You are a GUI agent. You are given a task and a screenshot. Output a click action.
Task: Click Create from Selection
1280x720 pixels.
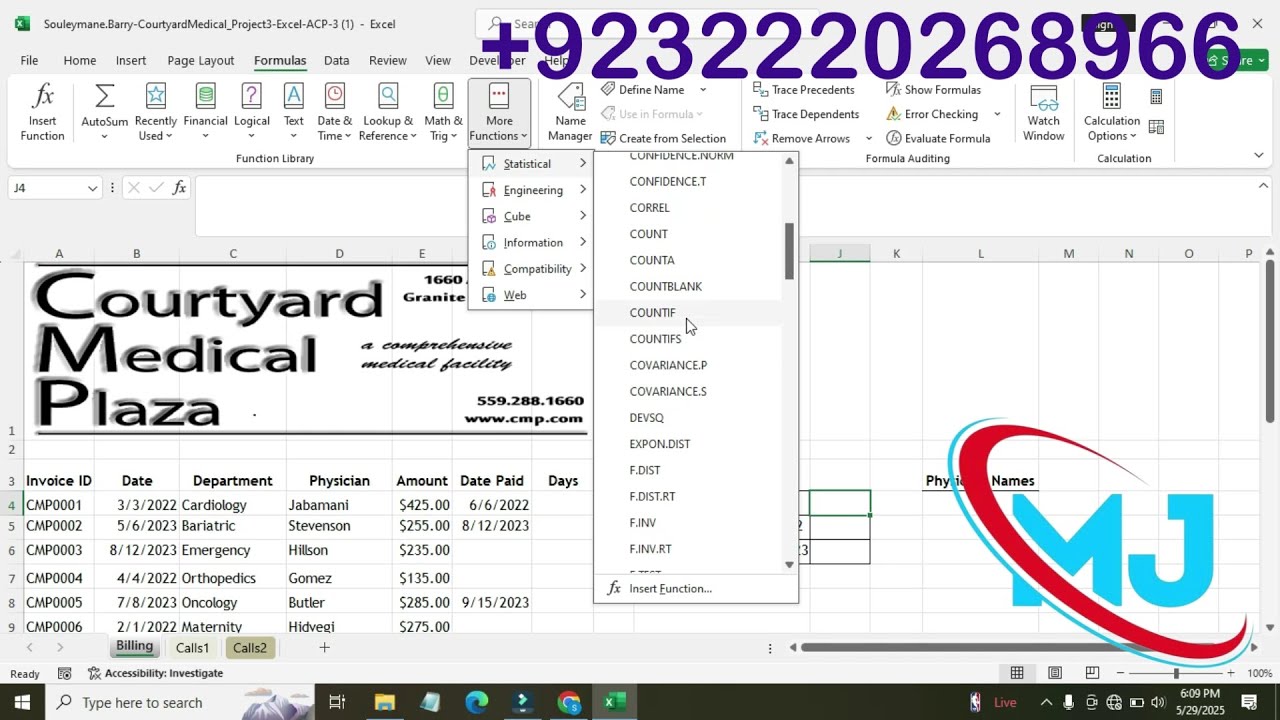coord(663,138)
